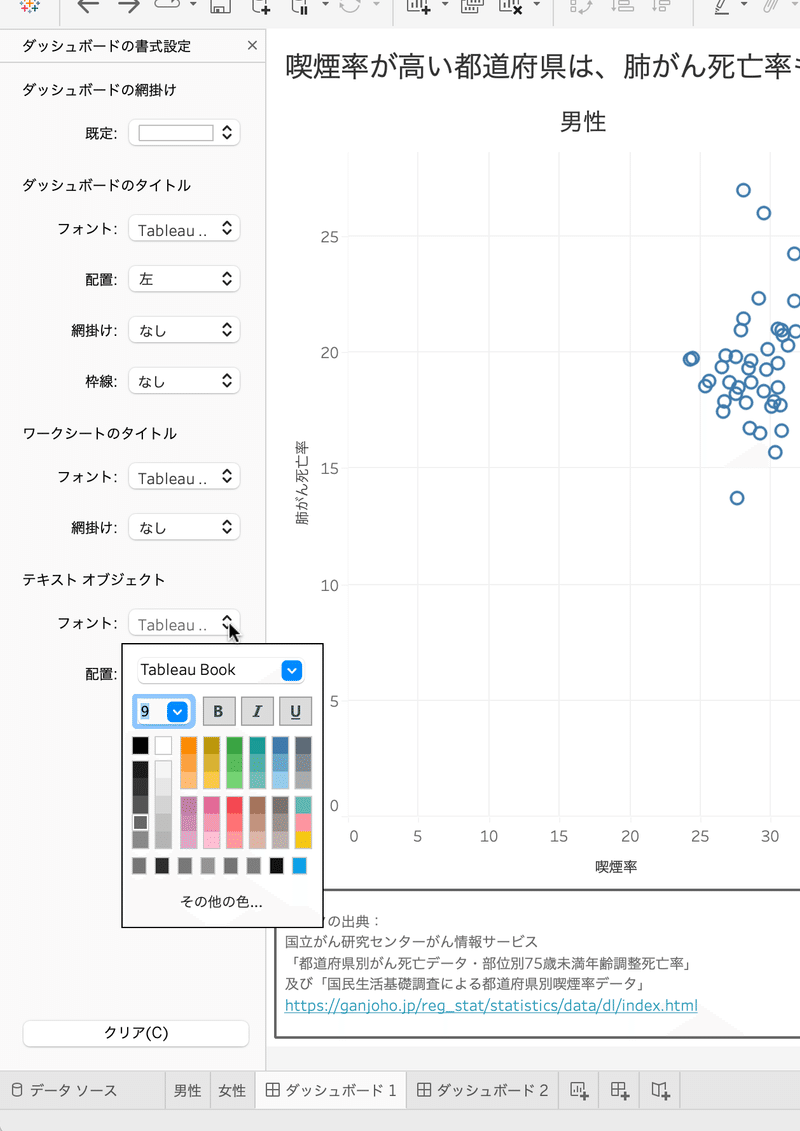Viewport: 800px width, 1131px height.
Task: Switch to the ダッシュボード 2 tab
Action: 483,1090
